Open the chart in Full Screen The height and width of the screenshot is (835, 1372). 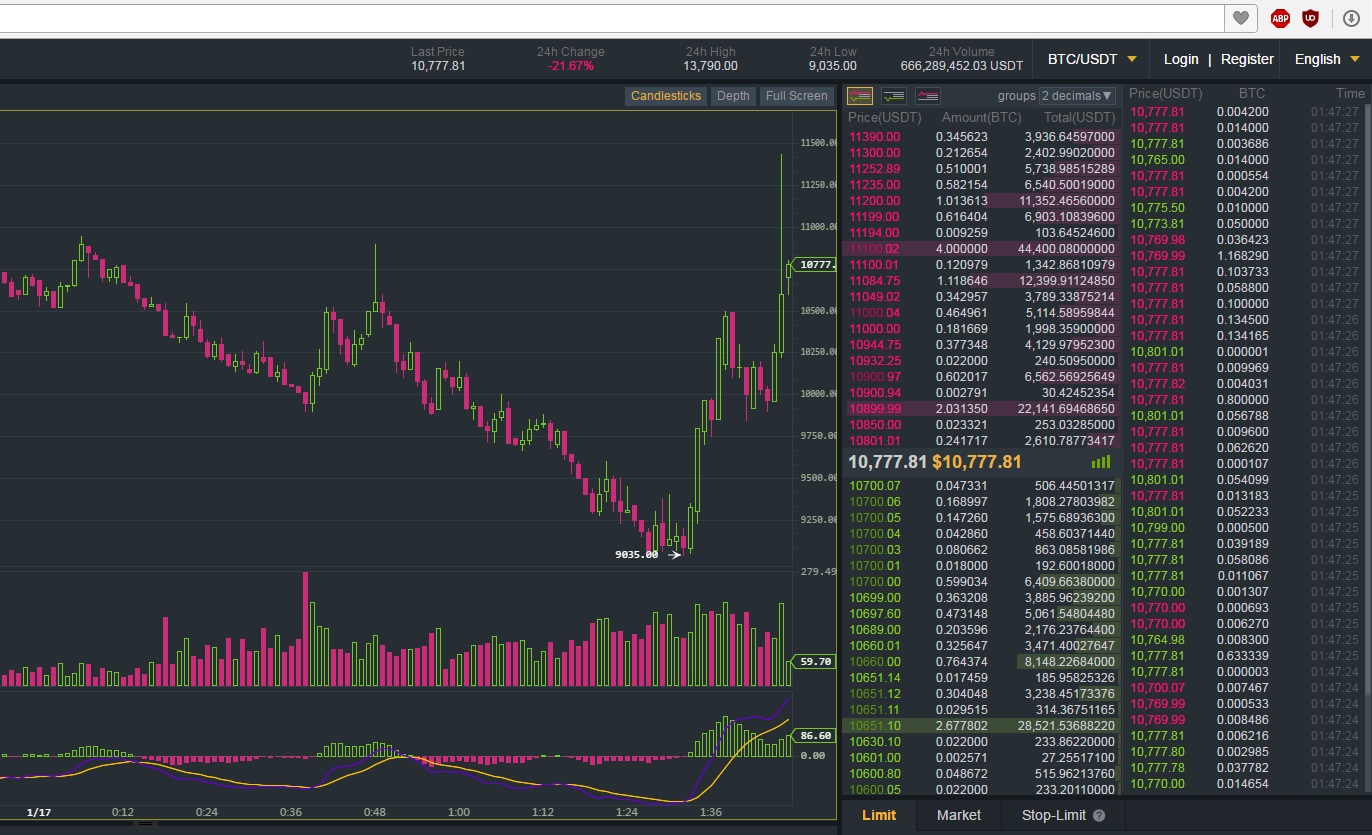pyautogui.click(x=796, y=96)
